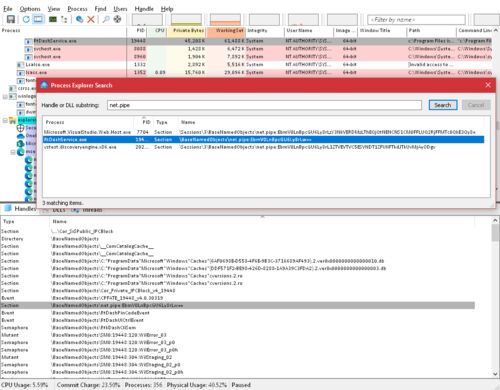Select the process row with PID 1332
This screenshot has width=500, height=390.
246,64
